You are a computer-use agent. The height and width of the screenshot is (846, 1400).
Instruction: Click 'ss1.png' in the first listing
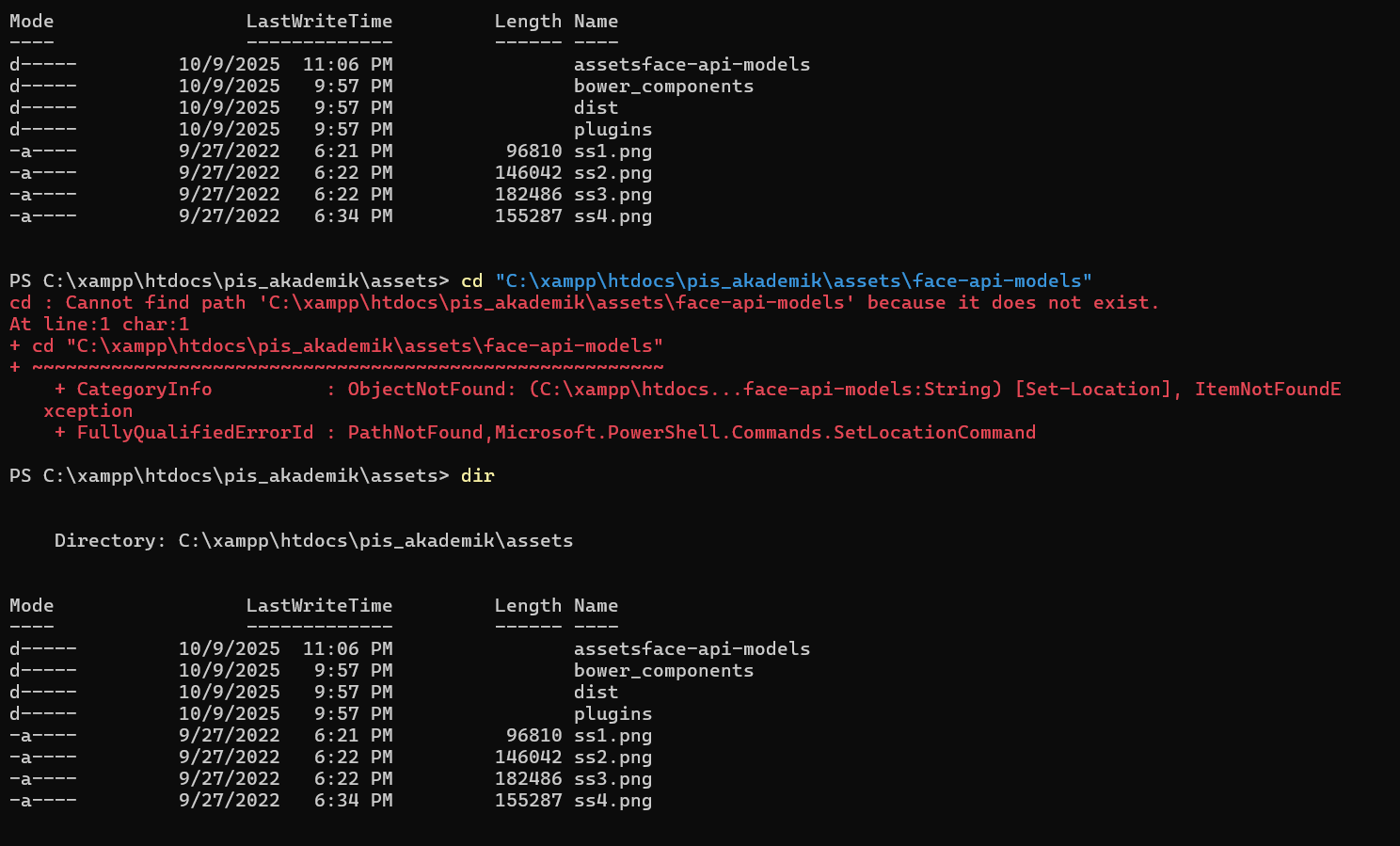pos(612,151)
